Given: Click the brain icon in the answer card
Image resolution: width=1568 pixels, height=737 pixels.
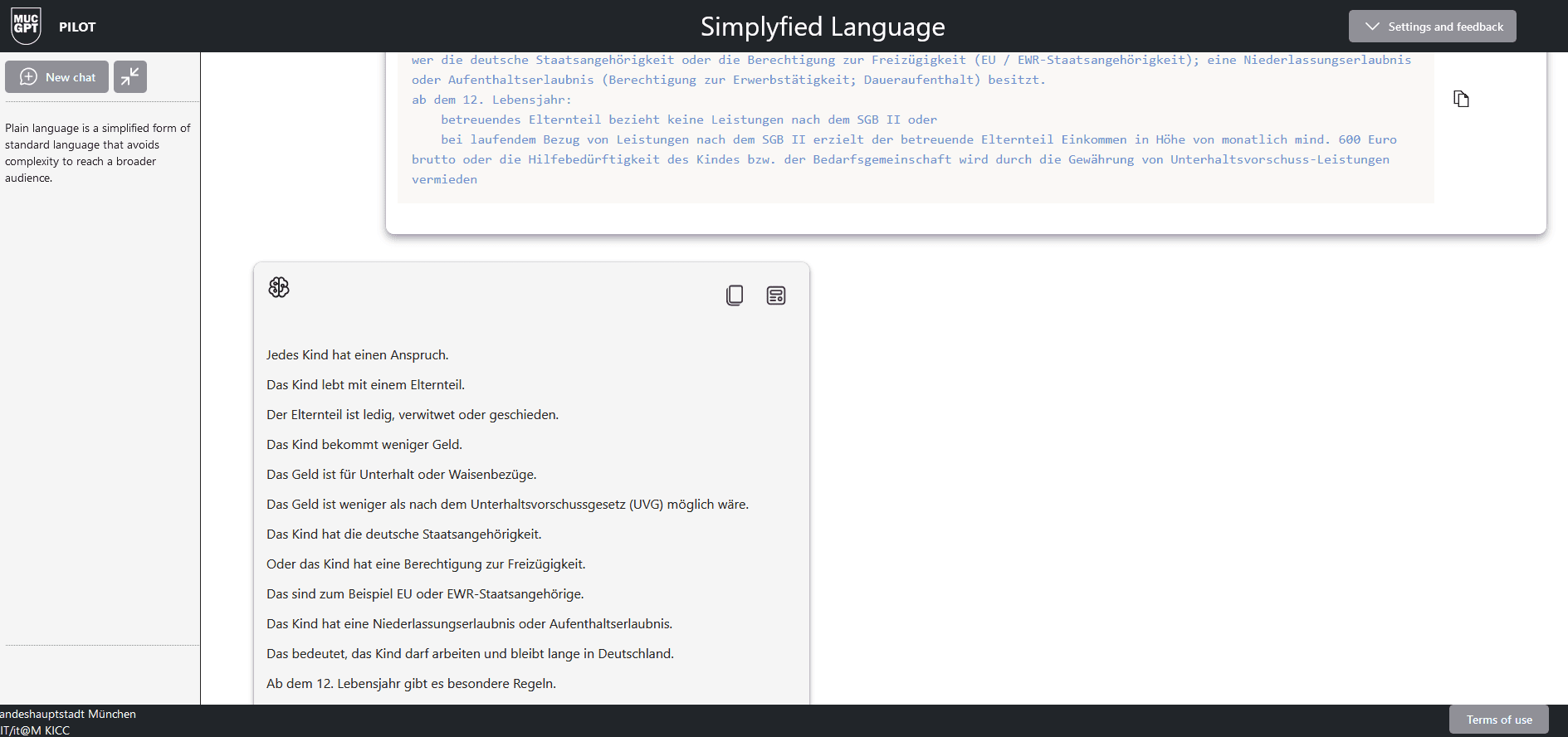Looking at the screenshot, I should click(x=279, y=287).
